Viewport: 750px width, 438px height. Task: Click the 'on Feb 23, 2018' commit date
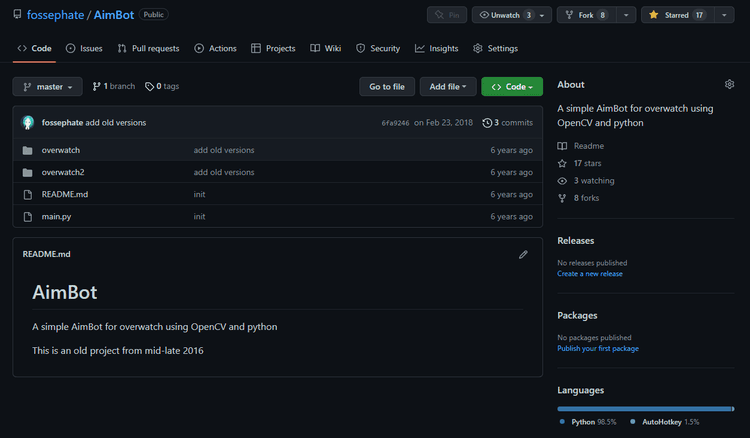443,122
